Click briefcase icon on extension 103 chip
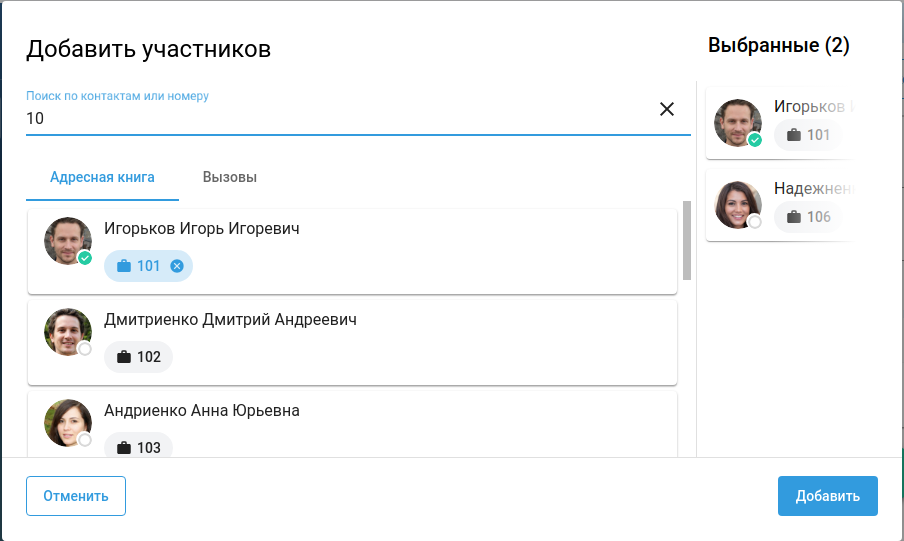904x541 pixels. point(124,448)
